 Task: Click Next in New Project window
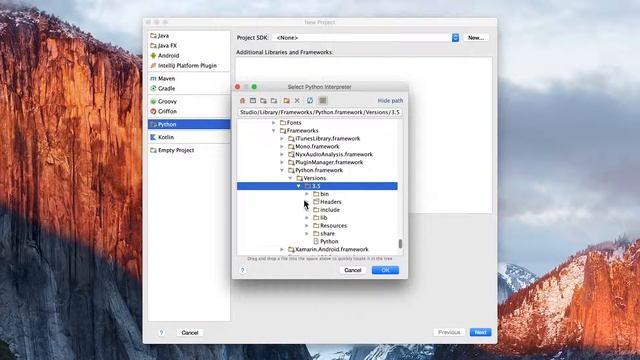480,332
